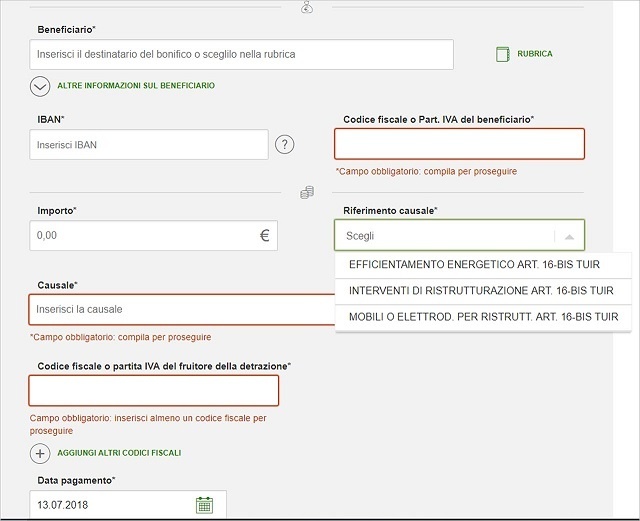Click the Beneficiario input field
Viewport: 640px width, 521px height.
[x=241, y=54]
